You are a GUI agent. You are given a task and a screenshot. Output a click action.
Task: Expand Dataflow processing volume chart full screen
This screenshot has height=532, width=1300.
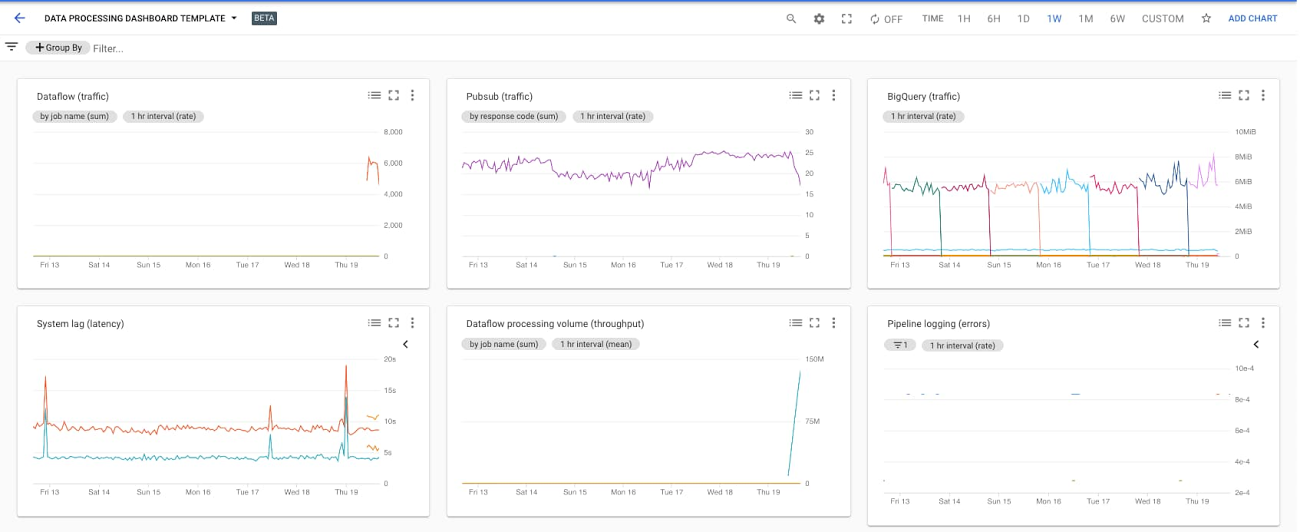click(x=815, y=323)
